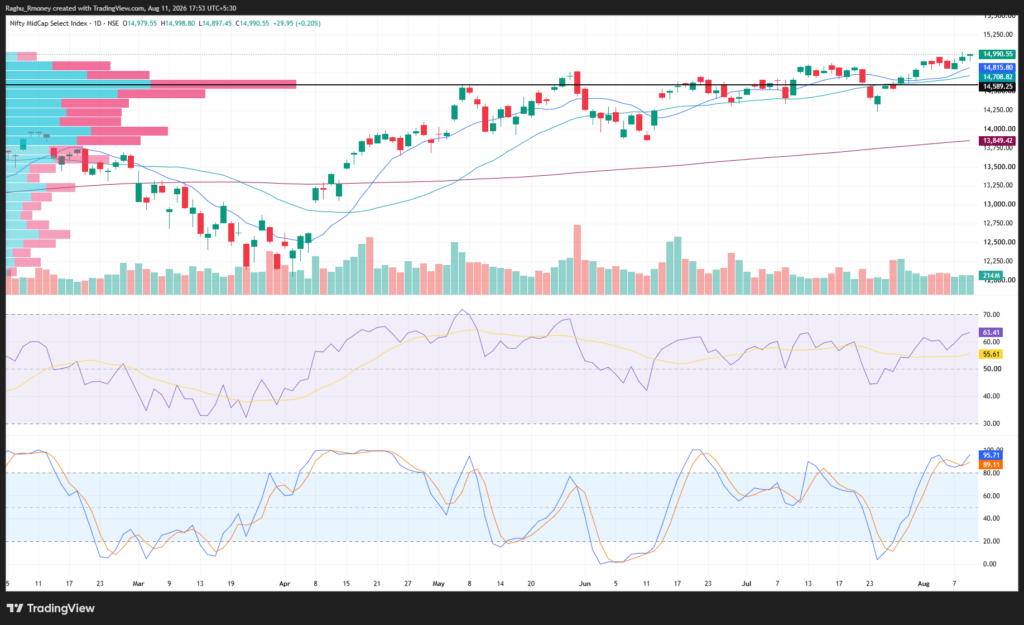
Task: Click the RSI average label 55.61
Action: click(x=991, y=354)
